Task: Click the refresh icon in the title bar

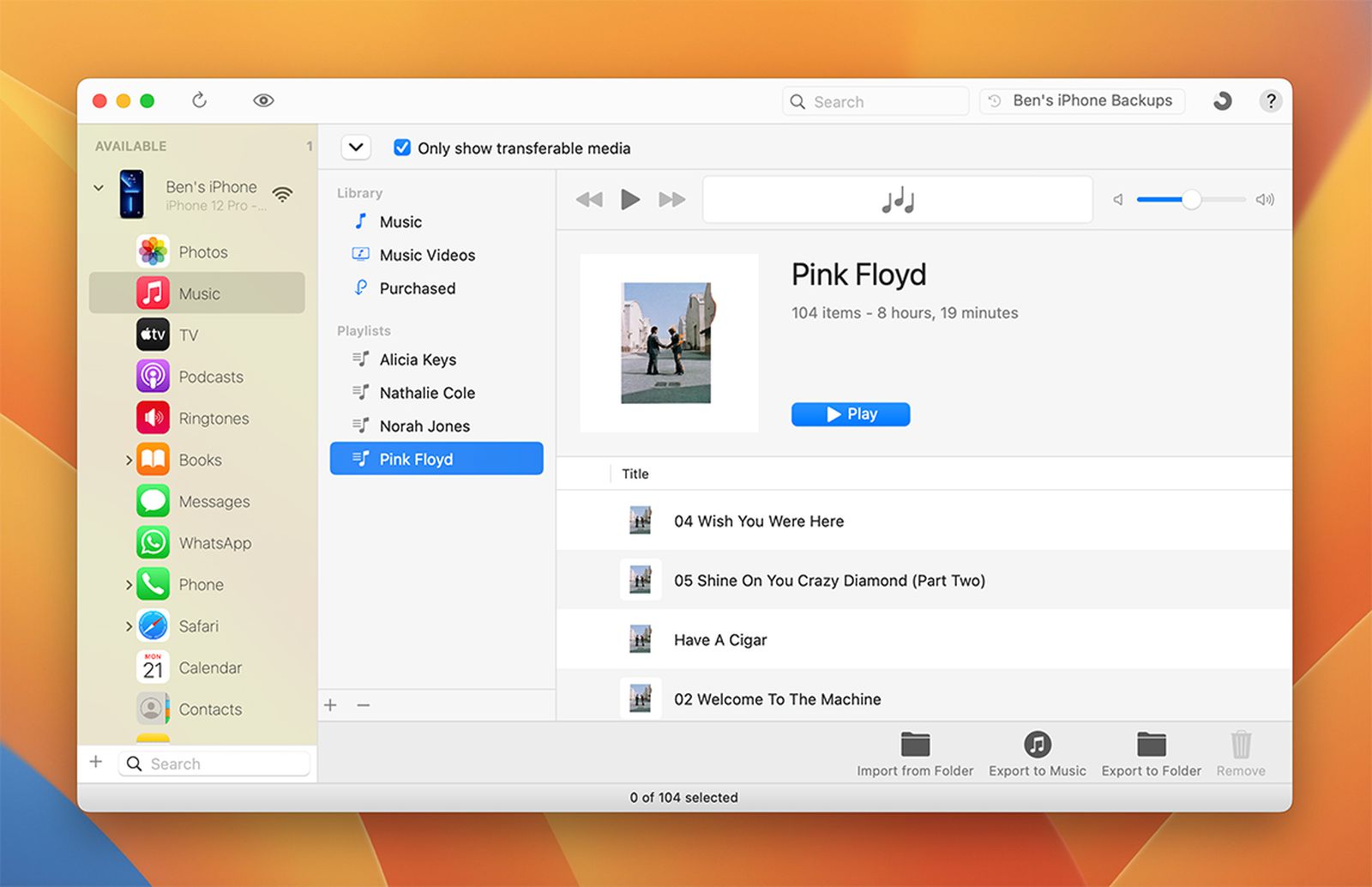Action: 199,100
